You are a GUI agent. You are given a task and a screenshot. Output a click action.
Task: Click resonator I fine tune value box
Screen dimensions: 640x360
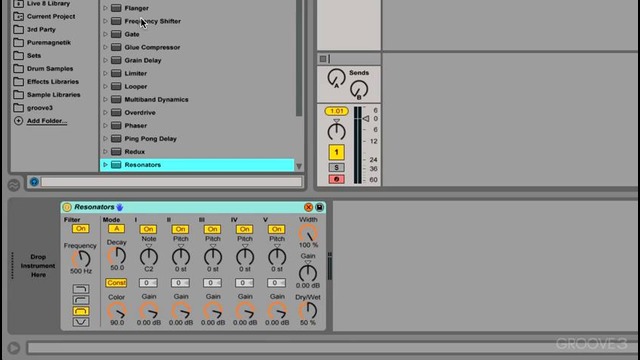pos(148,283)
